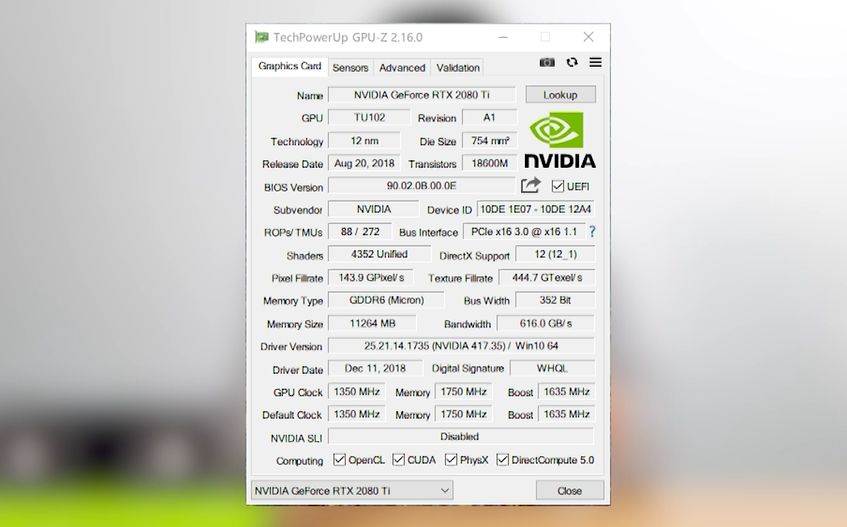The image size is (847, 527).
Task: Click the refresh arrows icon
Action: [572, 63]
